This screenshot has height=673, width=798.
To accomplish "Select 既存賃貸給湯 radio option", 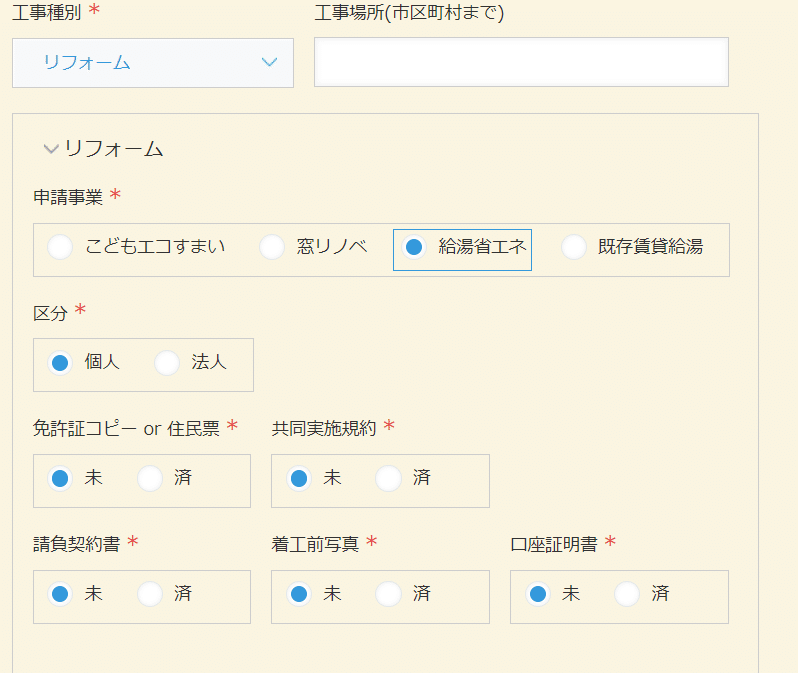I will pyautogui.click(x=574, y=247).
